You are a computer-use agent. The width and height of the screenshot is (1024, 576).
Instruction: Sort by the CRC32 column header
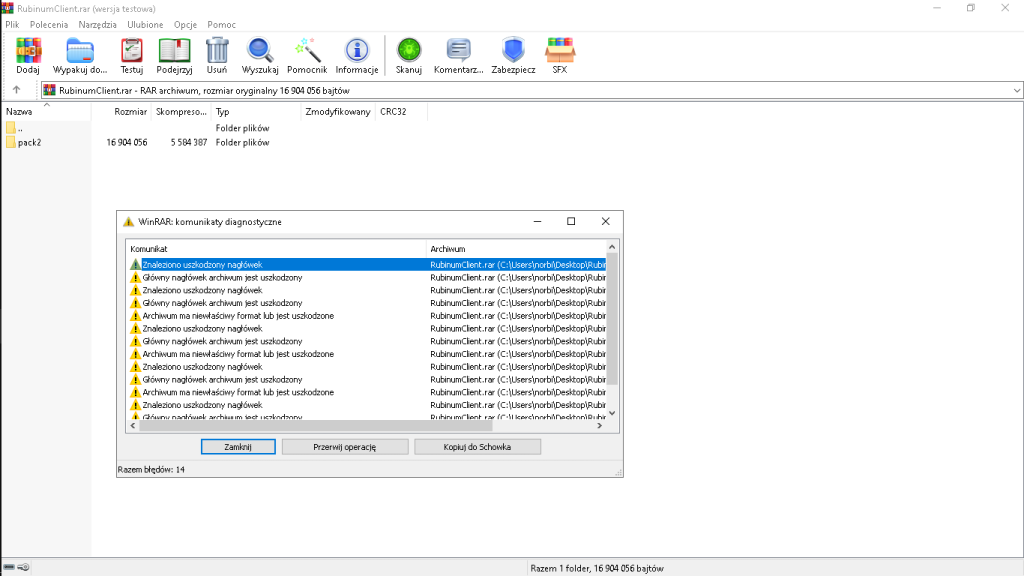[402, 112]
